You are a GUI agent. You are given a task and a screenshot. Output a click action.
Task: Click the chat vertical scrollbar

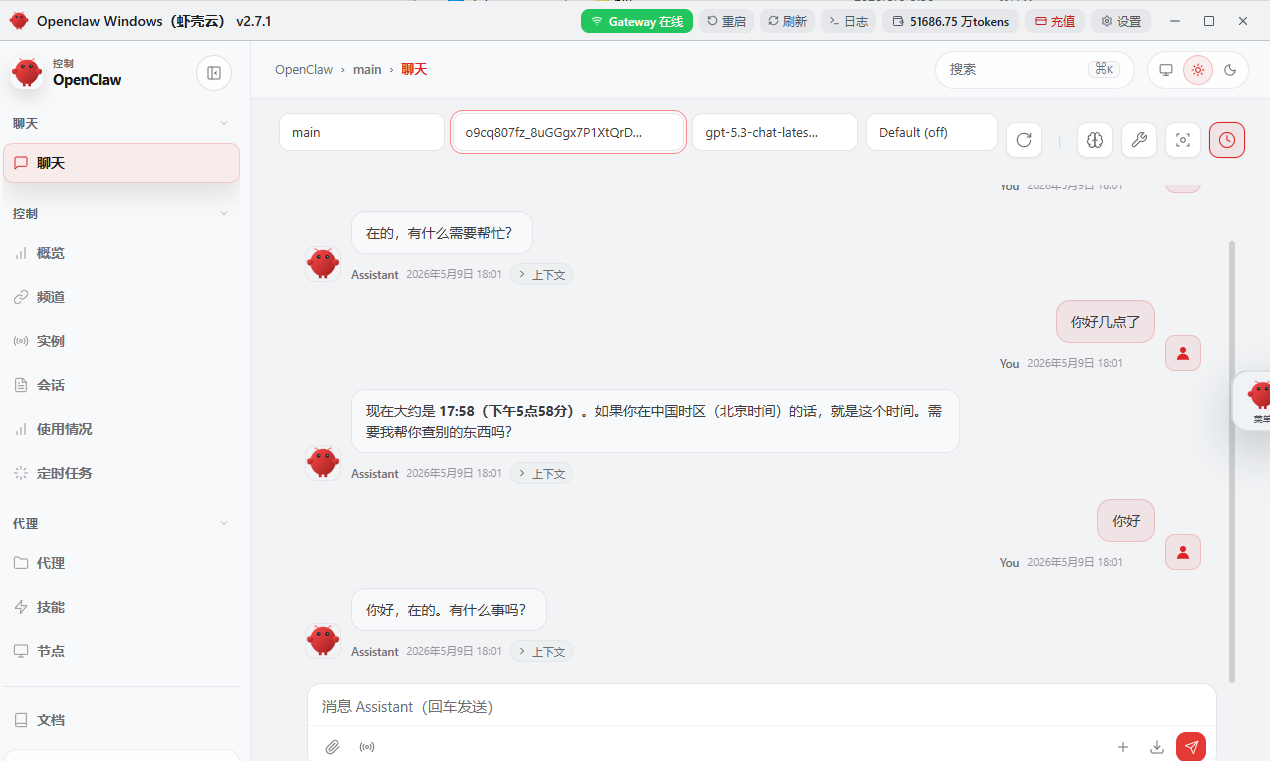[1232, 461]
